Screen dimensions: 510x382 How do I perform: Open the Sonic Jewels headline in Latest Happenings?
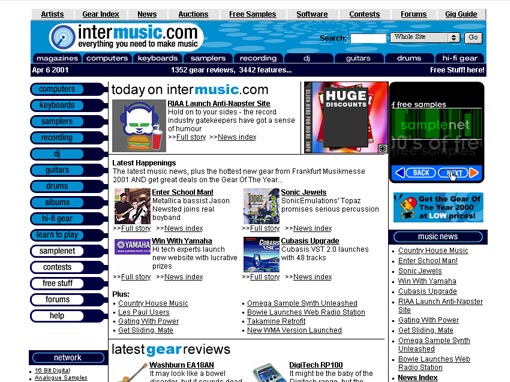pos(304,192)
